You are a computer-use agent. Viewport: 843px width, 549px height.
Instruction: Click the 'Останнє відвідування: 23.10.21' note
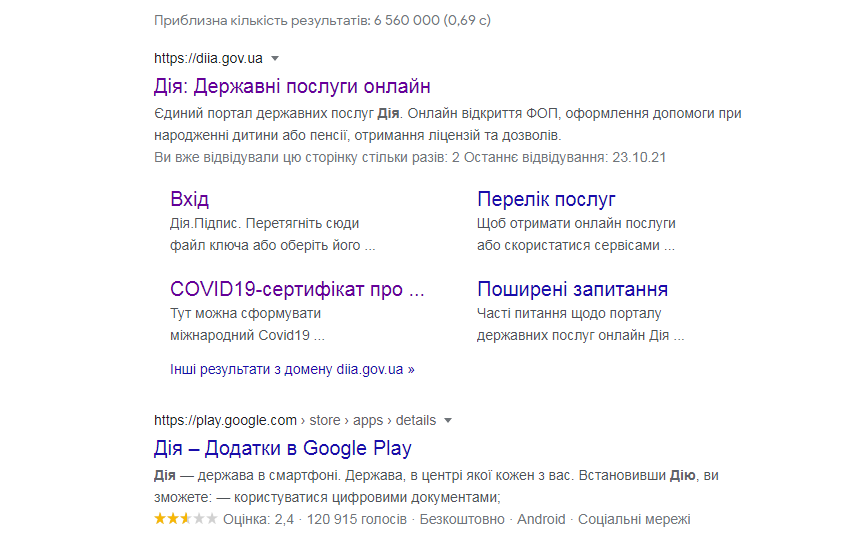coord(565,158)
